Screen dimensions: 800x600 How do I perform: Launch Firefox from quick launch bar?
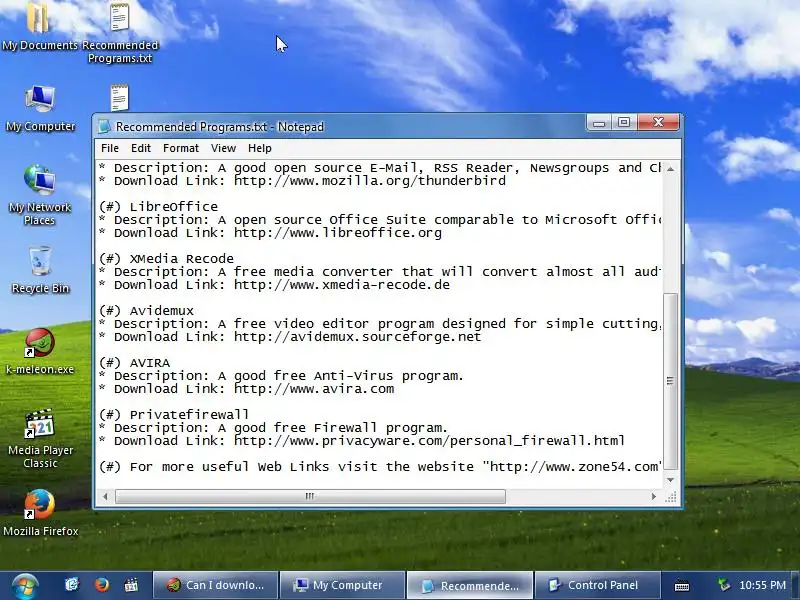(x=102, y=585)
